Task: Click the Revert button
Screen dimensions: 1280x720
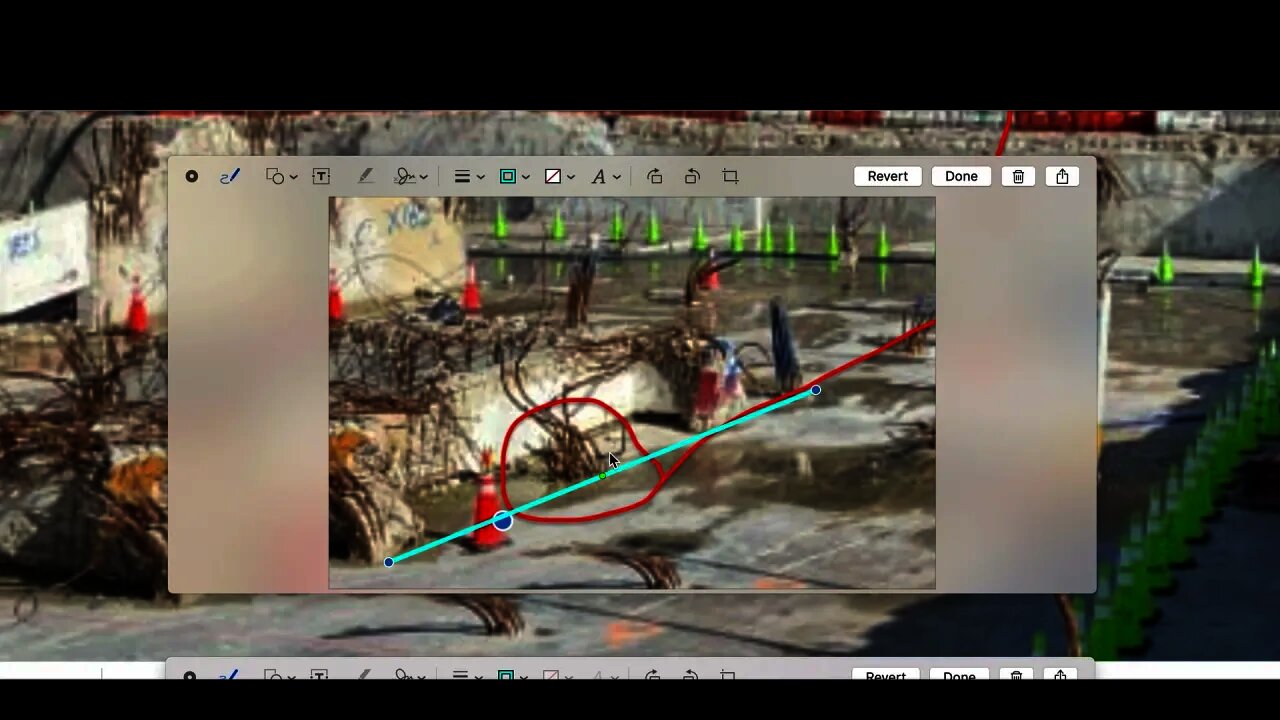Action: 887,176
